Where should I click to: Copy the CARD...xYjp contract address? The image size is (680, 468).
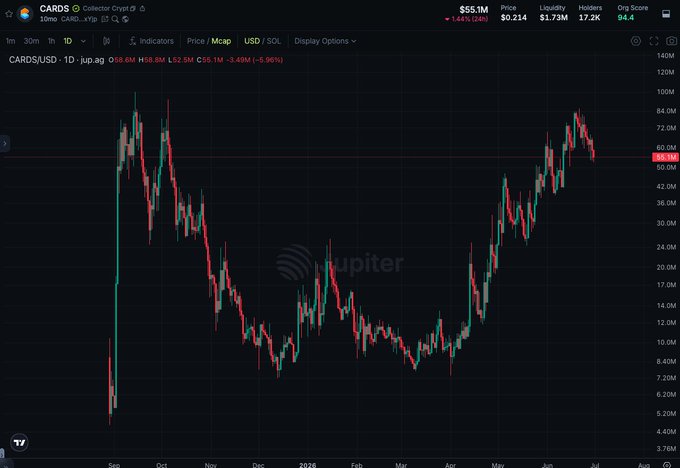[x=79, y=19]
